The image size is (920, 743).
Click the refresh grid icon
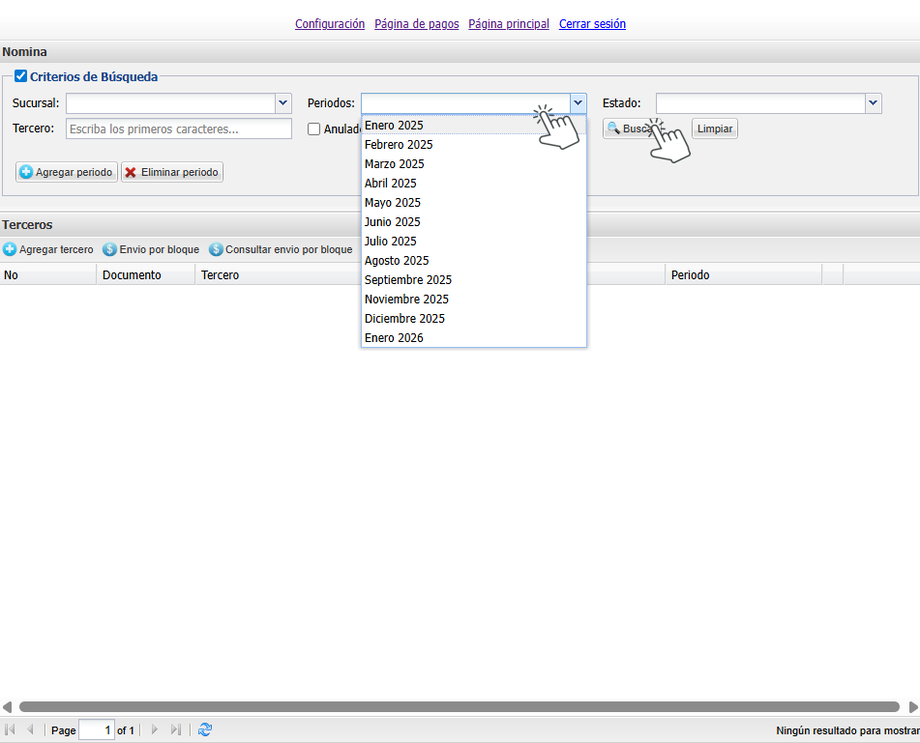(x=205, y=730)
